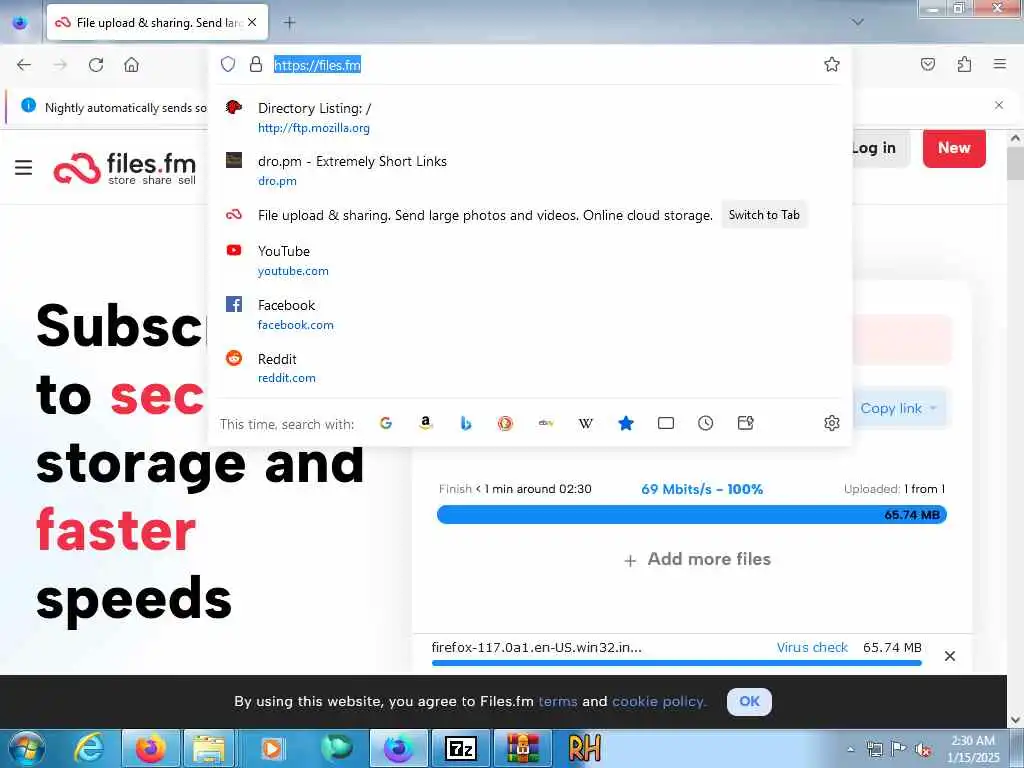
Task: Click the page vertical scrollbar thumb
Action: (1015, 163)
